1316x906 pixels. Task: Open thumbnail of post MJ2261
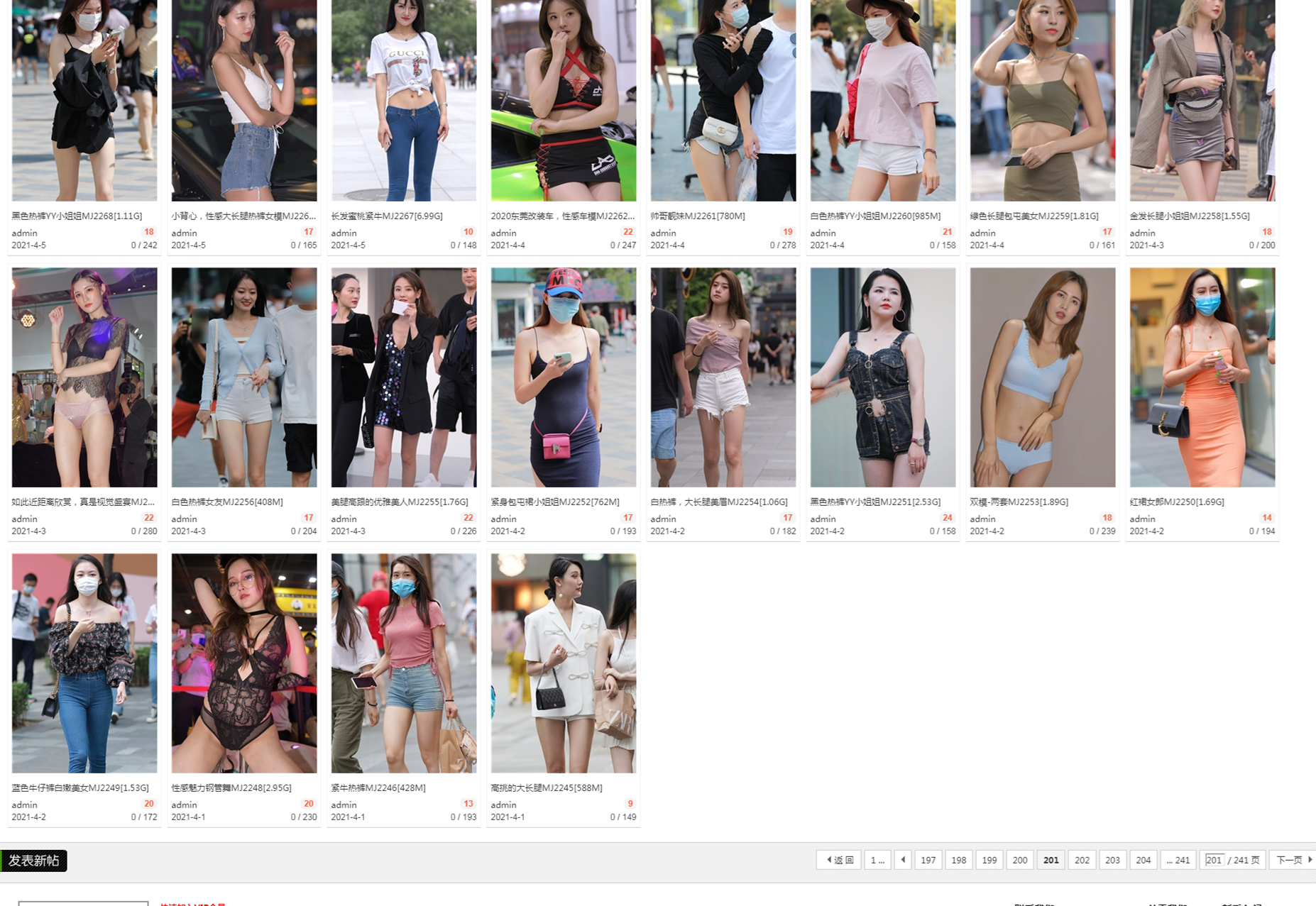[x=723, y=100]
